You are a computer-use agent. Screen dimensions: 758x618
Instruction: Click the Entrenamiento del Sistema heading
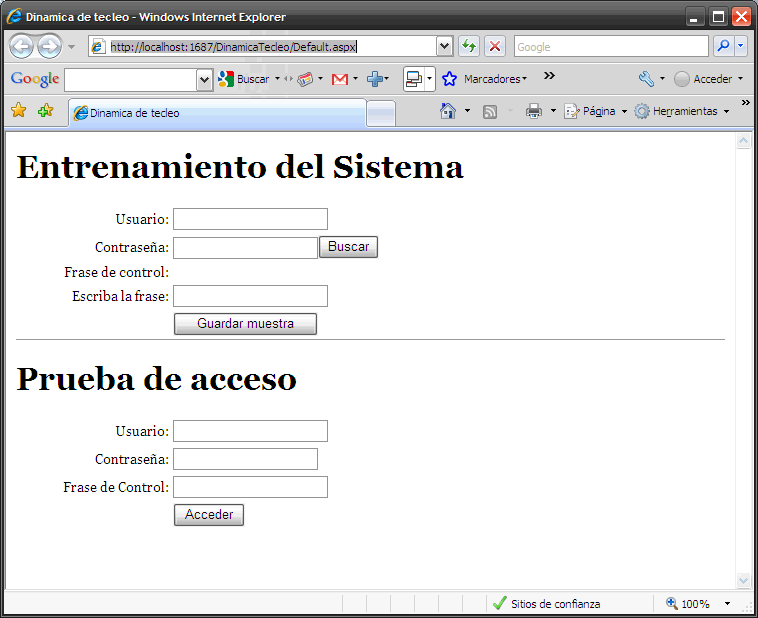coord(240,167)
